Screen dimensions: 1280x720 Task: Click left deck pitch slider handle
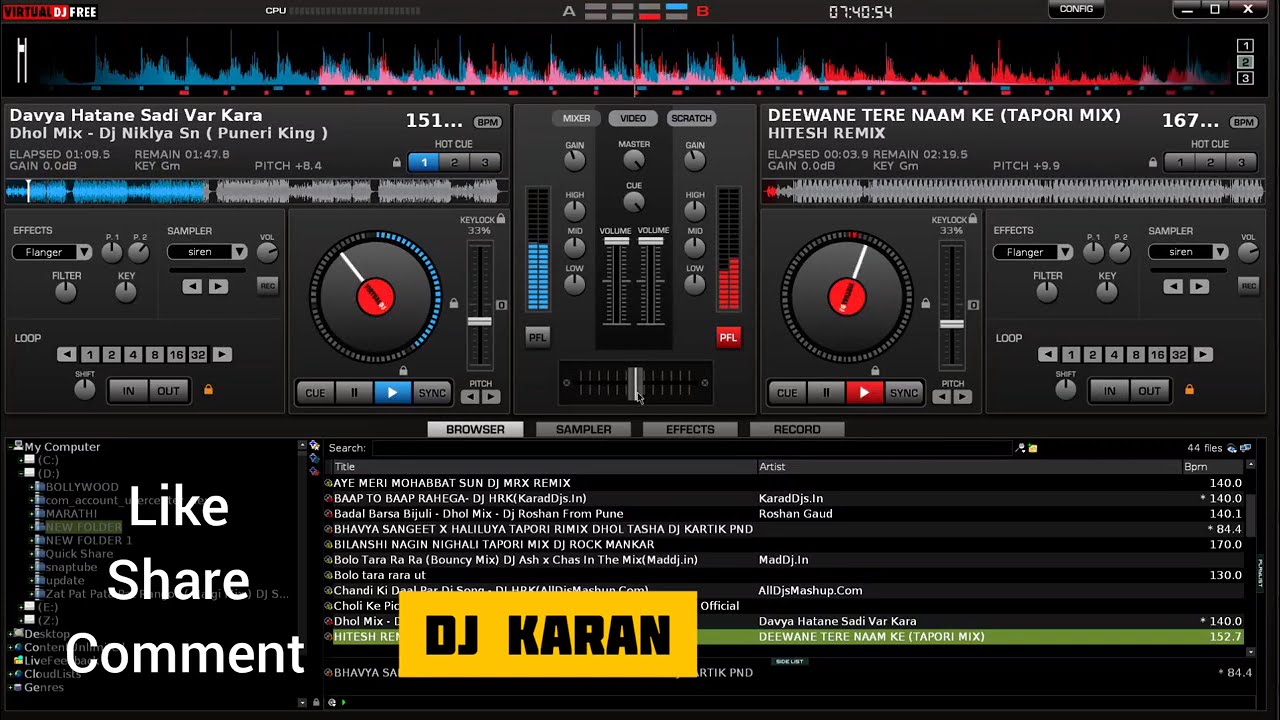point(480,322)
